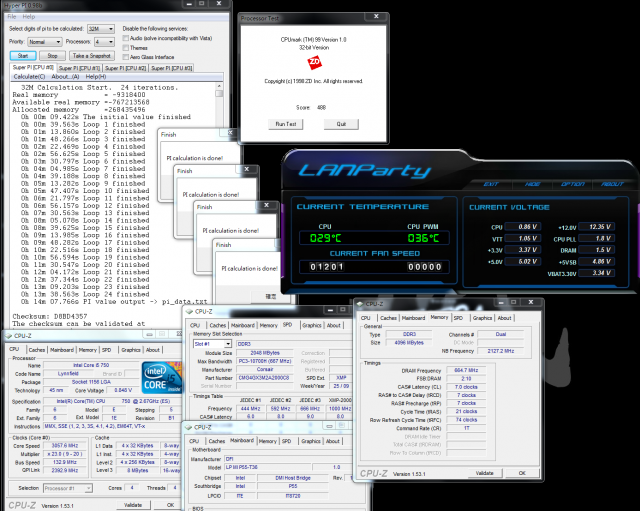Click the Core Speed value 3057.6 MHz
This screenshot has width=640, height=511.
click(x=65, y=446)
